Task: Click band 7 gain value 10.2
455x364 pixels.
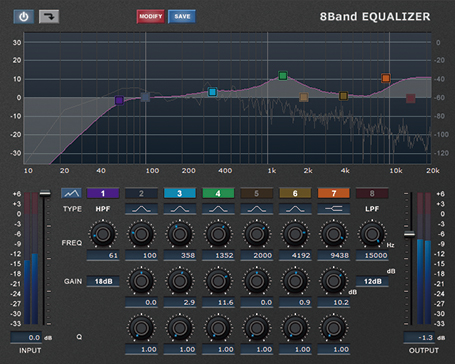Action: pyautogui.click(x=334, y=302)
